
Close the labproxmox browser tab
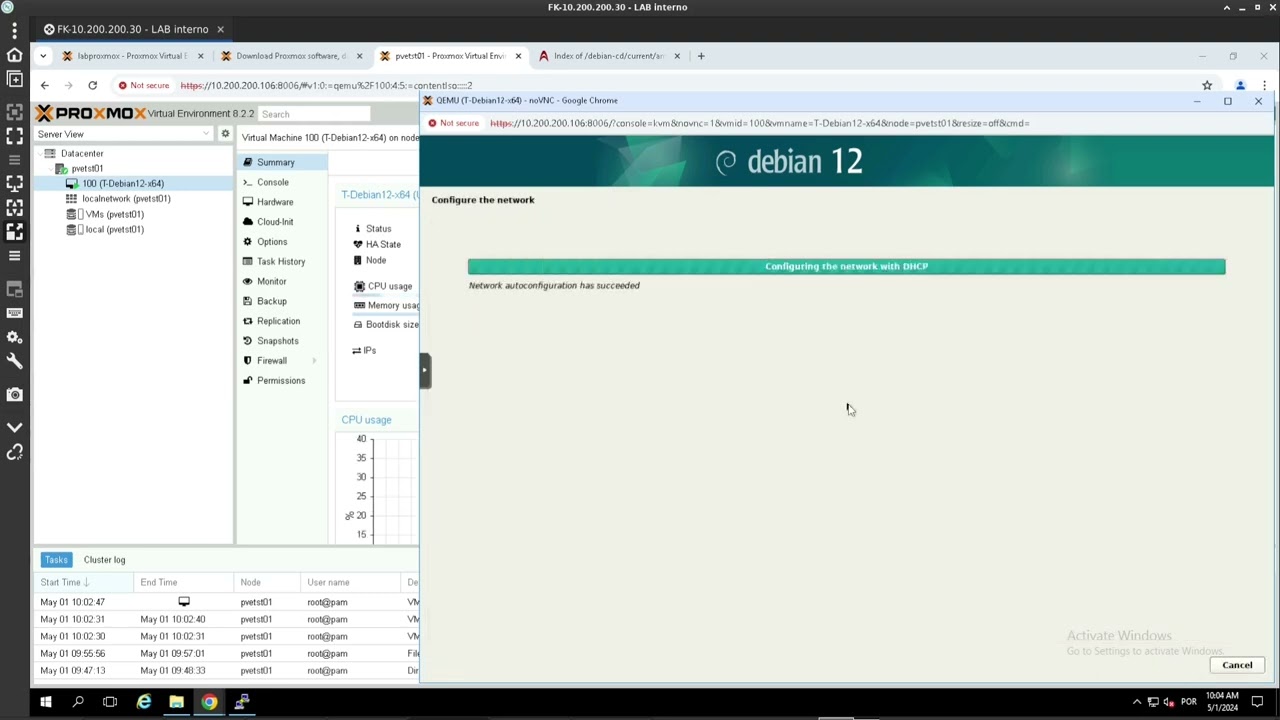(201, 56)
